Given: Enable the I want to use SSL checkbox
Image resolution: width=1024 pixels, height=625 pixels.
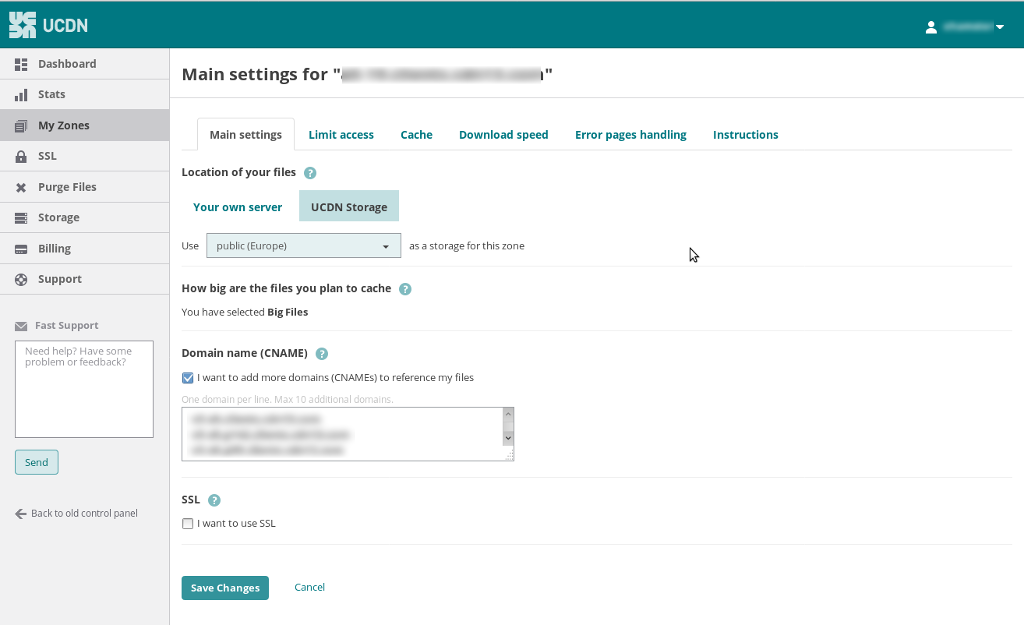Looking at the screenshot, I should pos(188,524).
